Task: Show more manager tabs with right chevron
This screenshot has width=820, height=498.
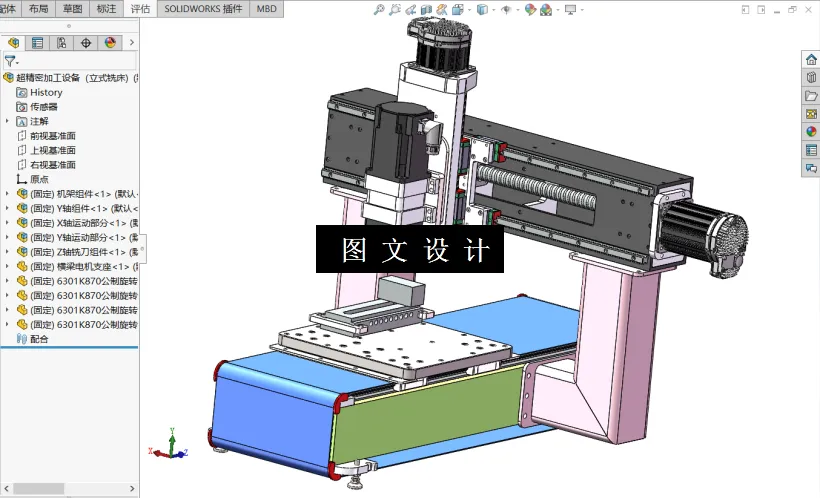Action: coord(132,42)
